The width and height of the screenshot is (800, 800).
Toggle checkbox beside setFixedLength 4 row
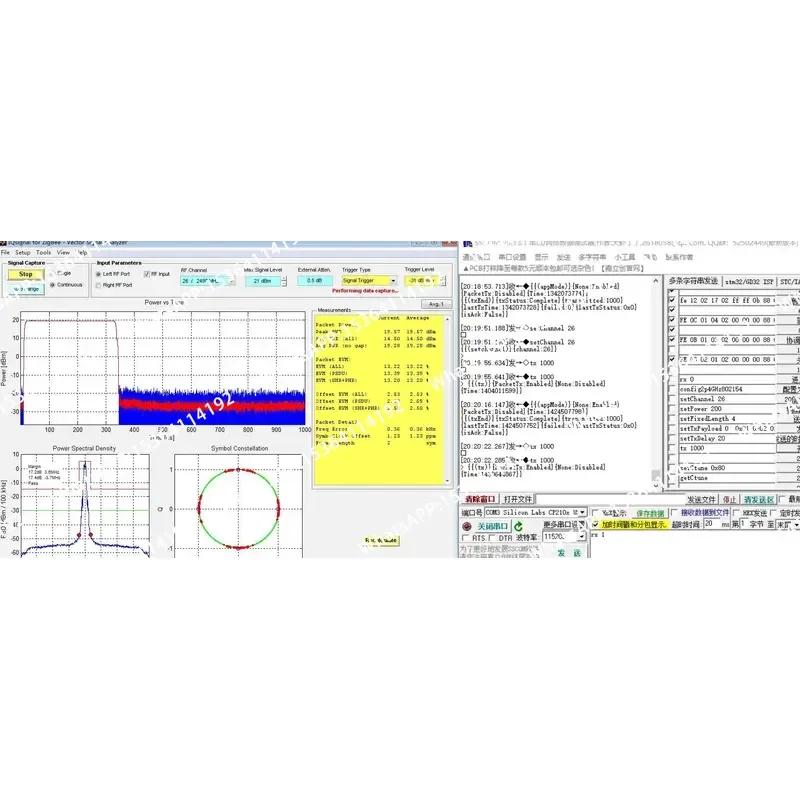[672, 419]
